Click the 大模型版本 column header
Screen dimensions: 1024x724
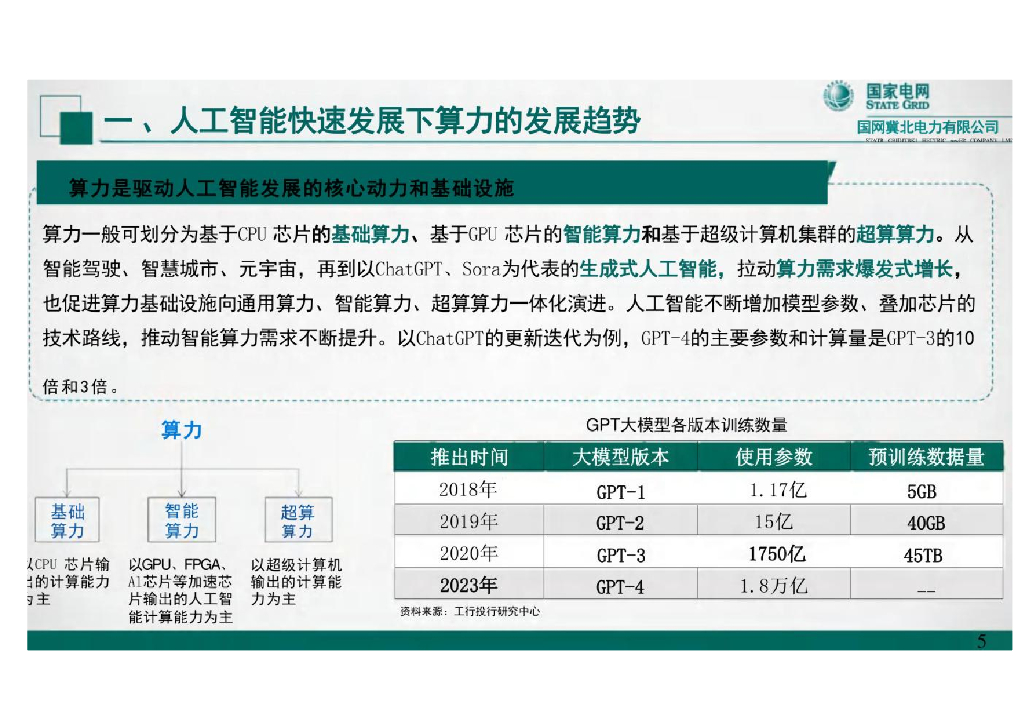point(620,457)
